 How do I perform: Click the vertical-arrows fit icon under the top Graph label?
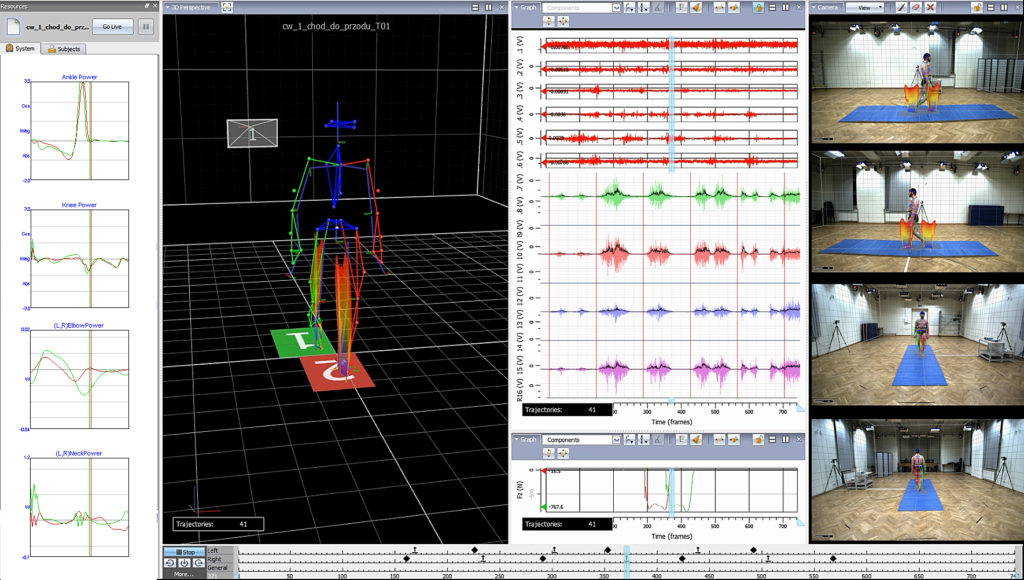pos(549,21)
